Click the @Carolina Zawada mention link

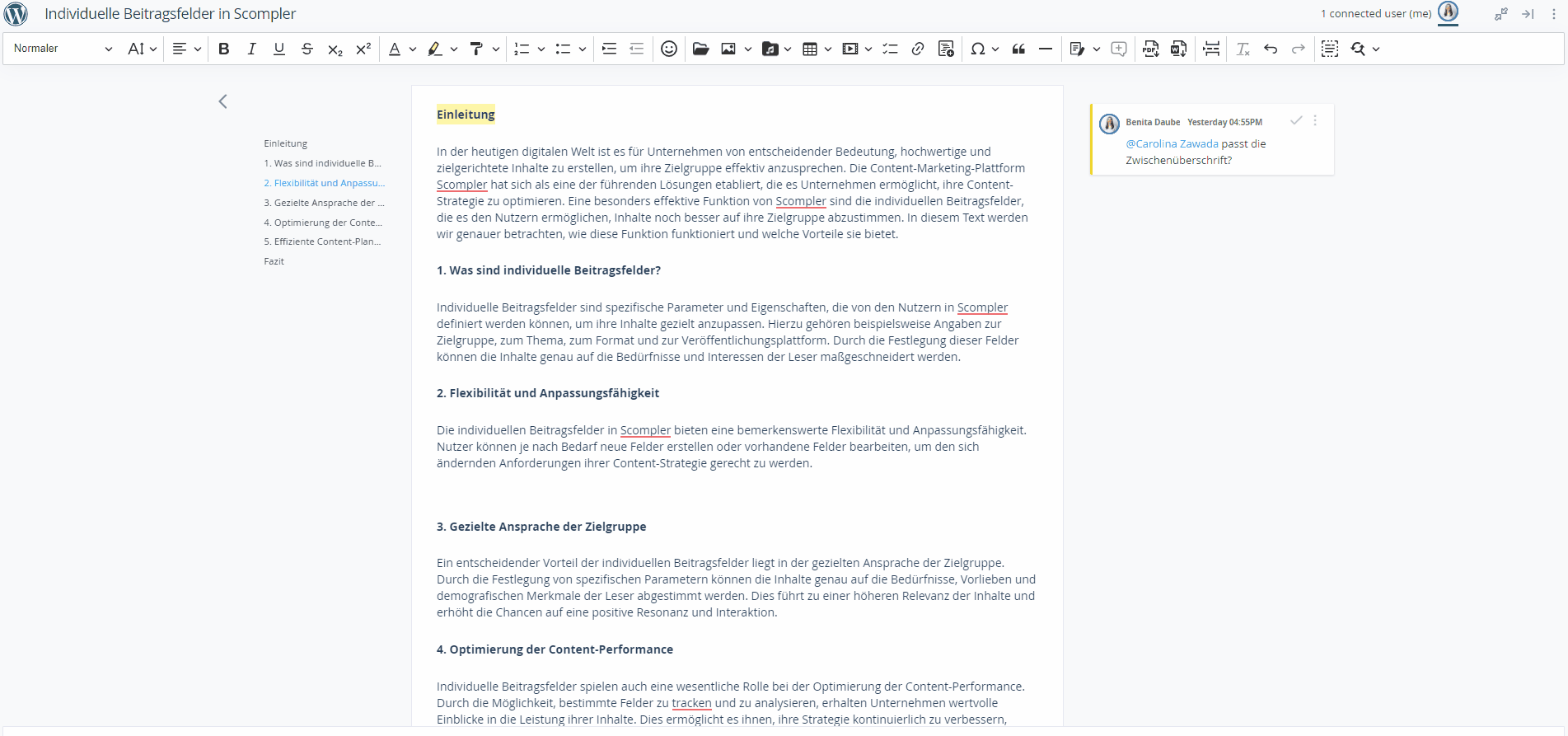(1172, 143)
